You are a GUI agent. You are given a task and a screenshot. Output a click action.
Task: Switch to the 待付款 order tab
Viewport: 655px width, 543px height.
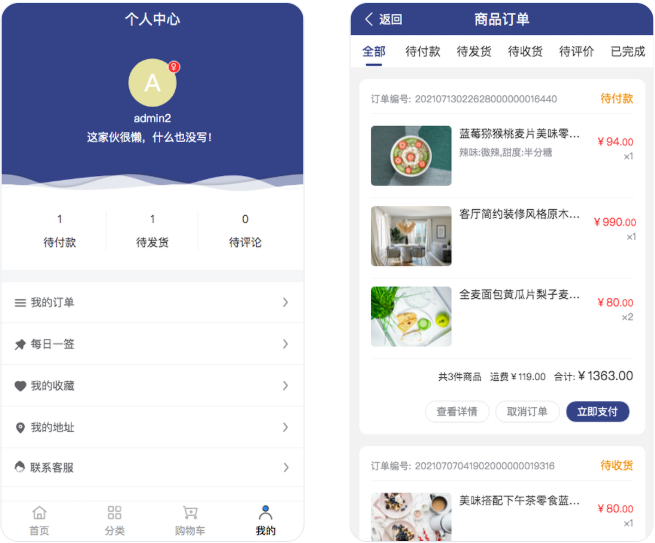[x=423, y=51]
